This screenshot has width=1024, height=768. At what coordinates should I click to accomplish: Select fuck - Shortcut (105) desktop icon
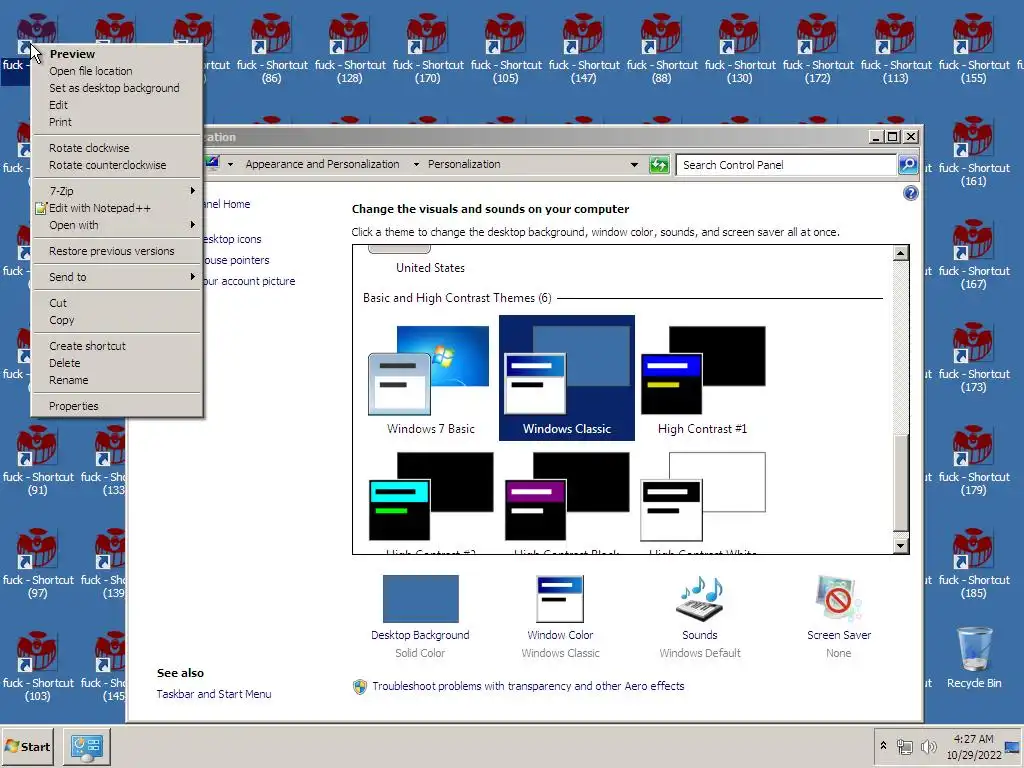coord(505,50)
